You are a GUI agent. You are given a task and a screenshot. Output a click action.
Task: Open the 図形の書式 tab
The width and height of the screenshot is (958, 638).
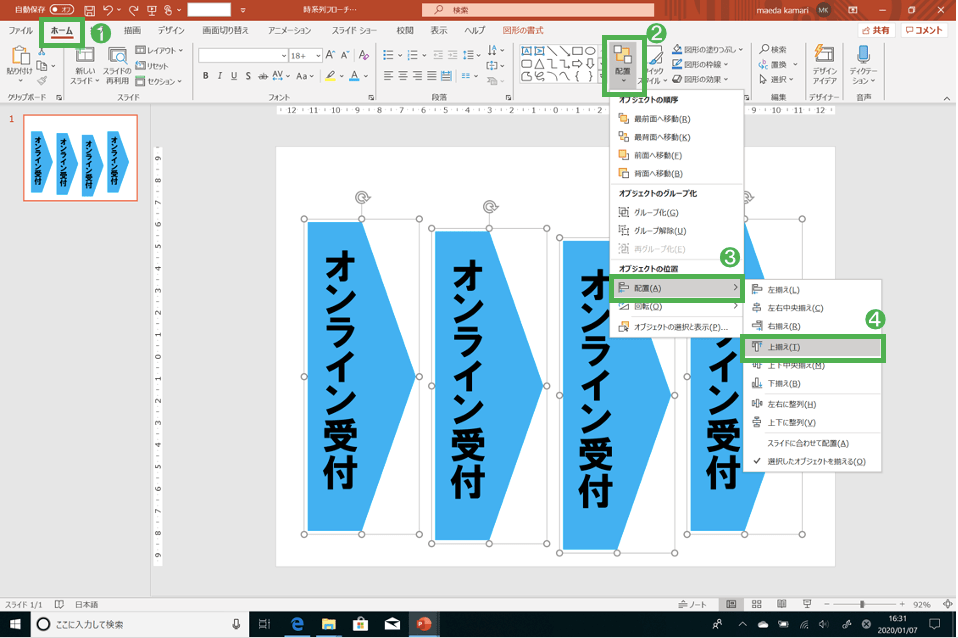[x=523, y=31]
